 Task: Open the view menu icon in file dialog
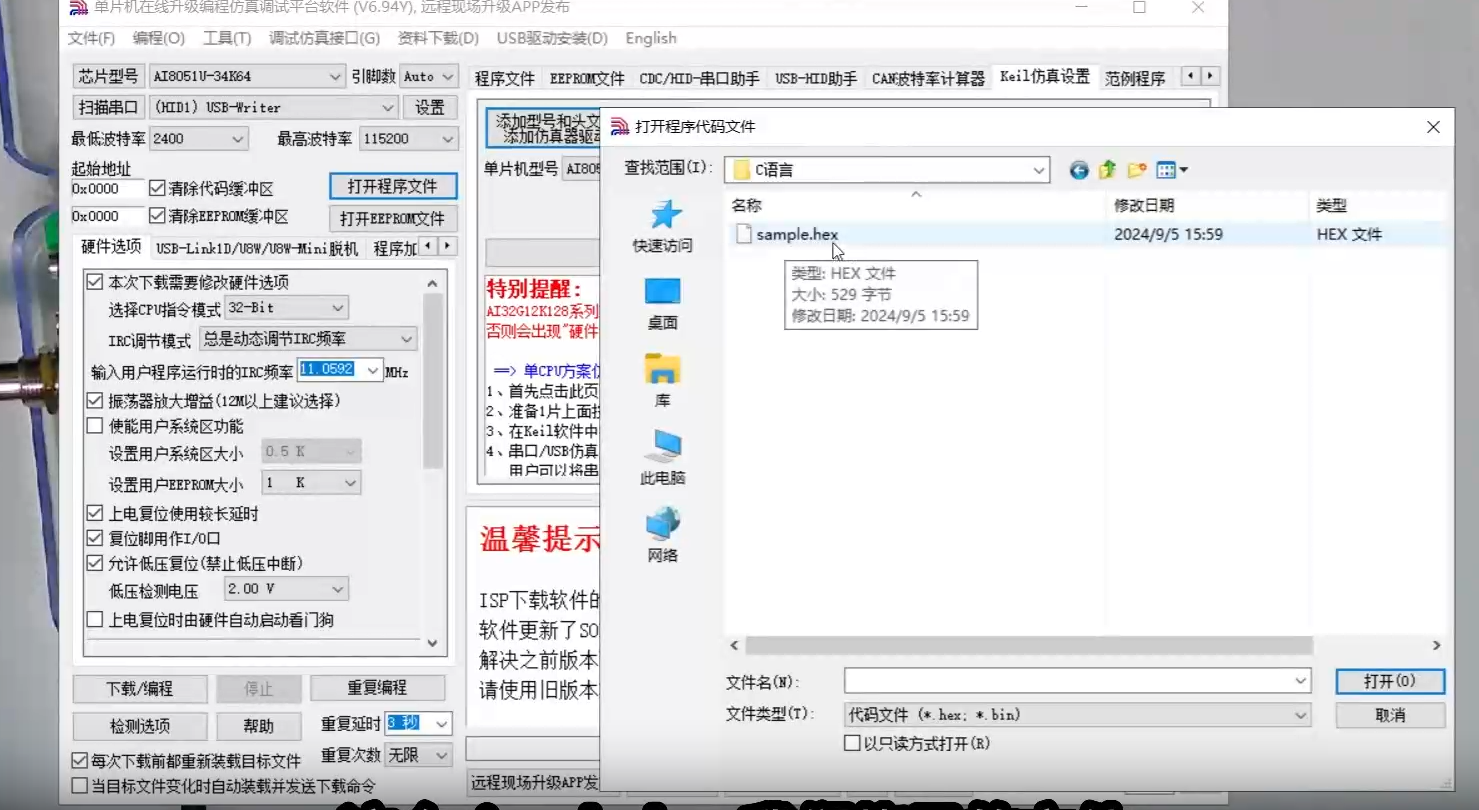click(1171, 170)
